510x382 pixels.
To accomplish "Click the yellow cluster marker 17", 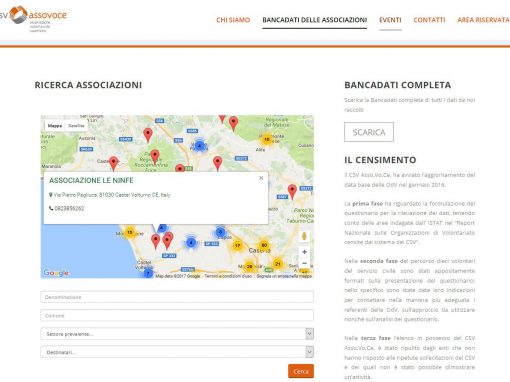I will point(237,246).
